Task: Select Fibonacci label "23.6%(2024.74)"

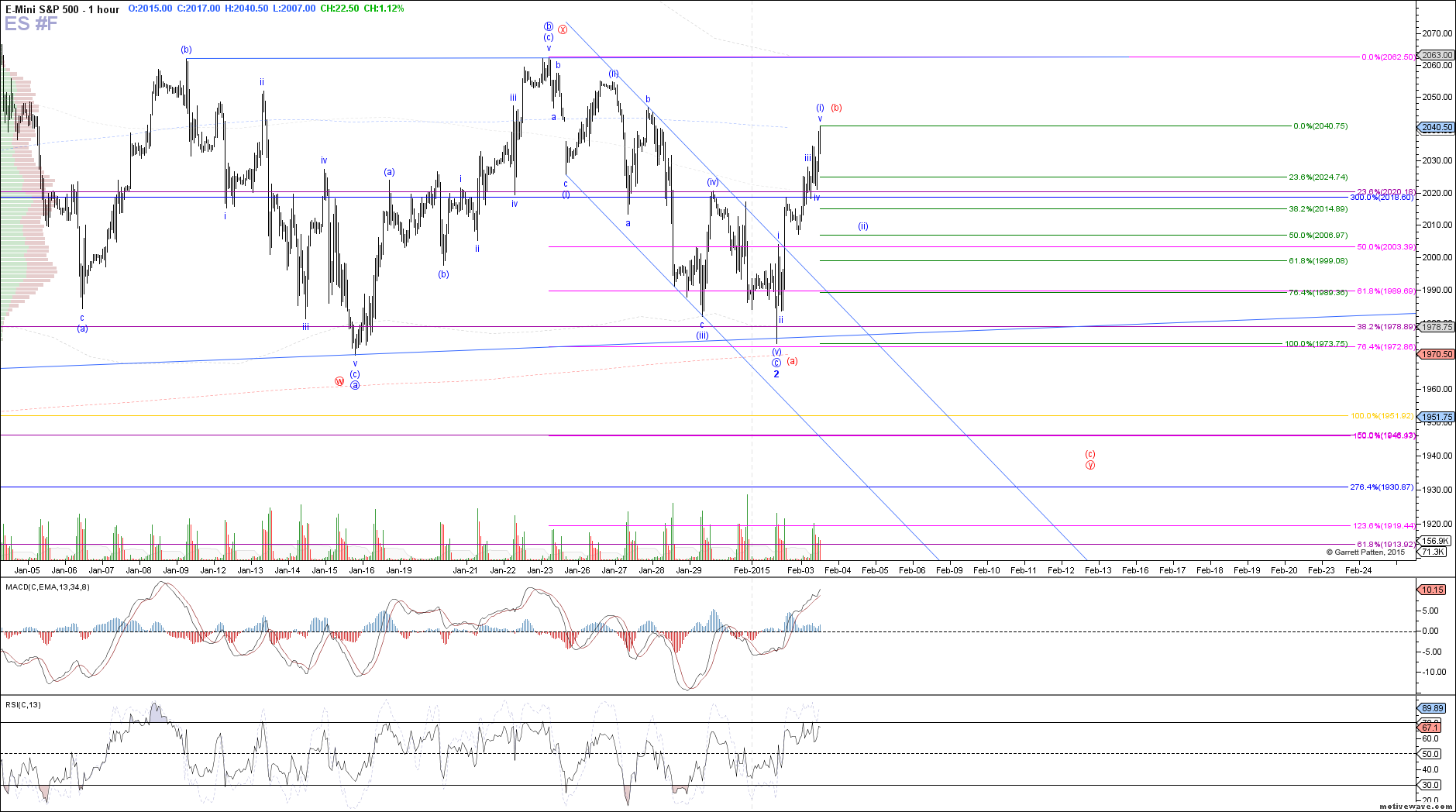Action: 1318,177
